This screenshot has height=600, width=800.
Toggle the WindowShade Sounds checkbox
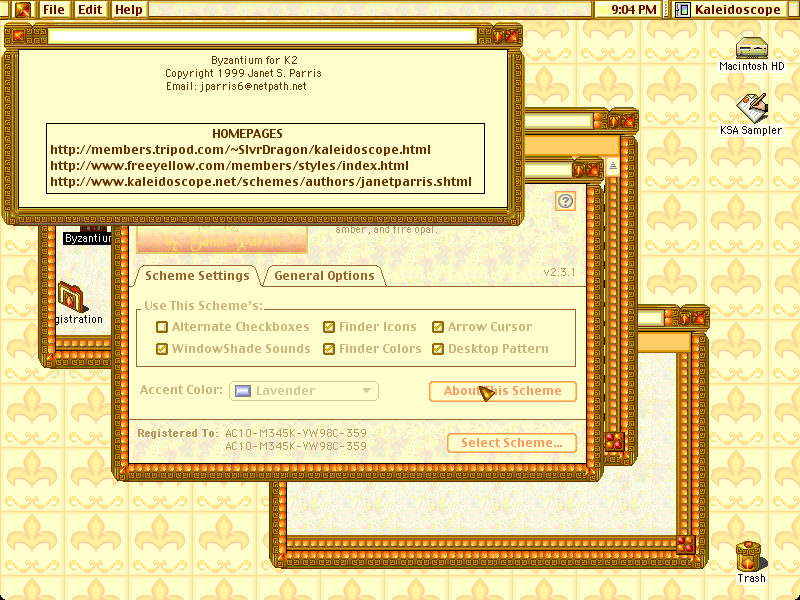tap(162, 349)
